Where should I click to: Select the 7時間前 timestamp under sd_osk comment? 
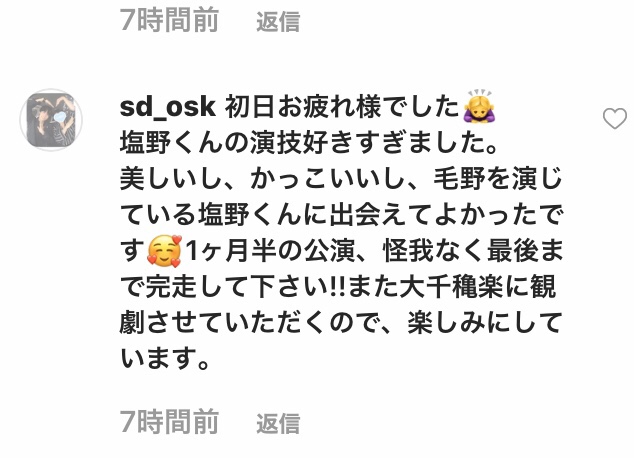pos(169,422)
